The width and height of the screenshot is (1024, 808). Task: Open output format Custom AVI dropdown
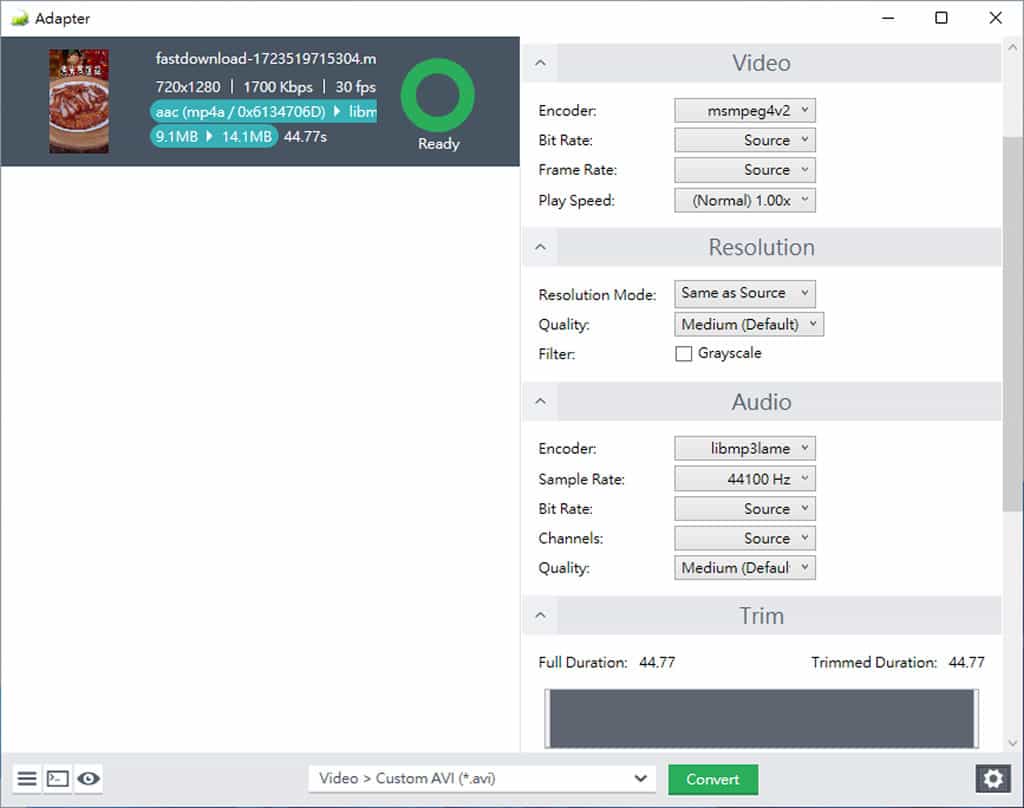pos(482,779)
